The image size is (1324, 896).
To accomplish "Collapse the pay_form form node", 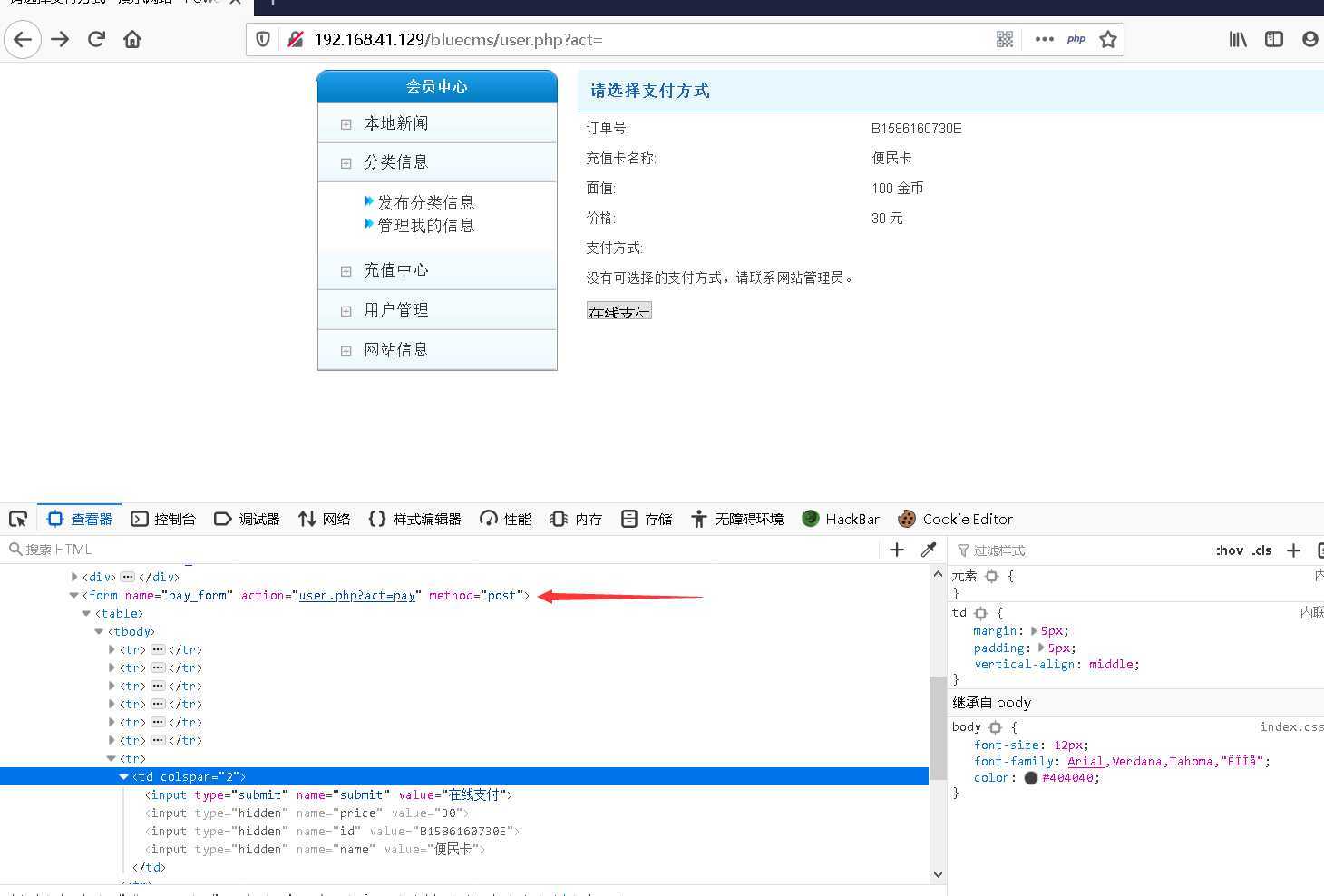I will tap(74, 596).
